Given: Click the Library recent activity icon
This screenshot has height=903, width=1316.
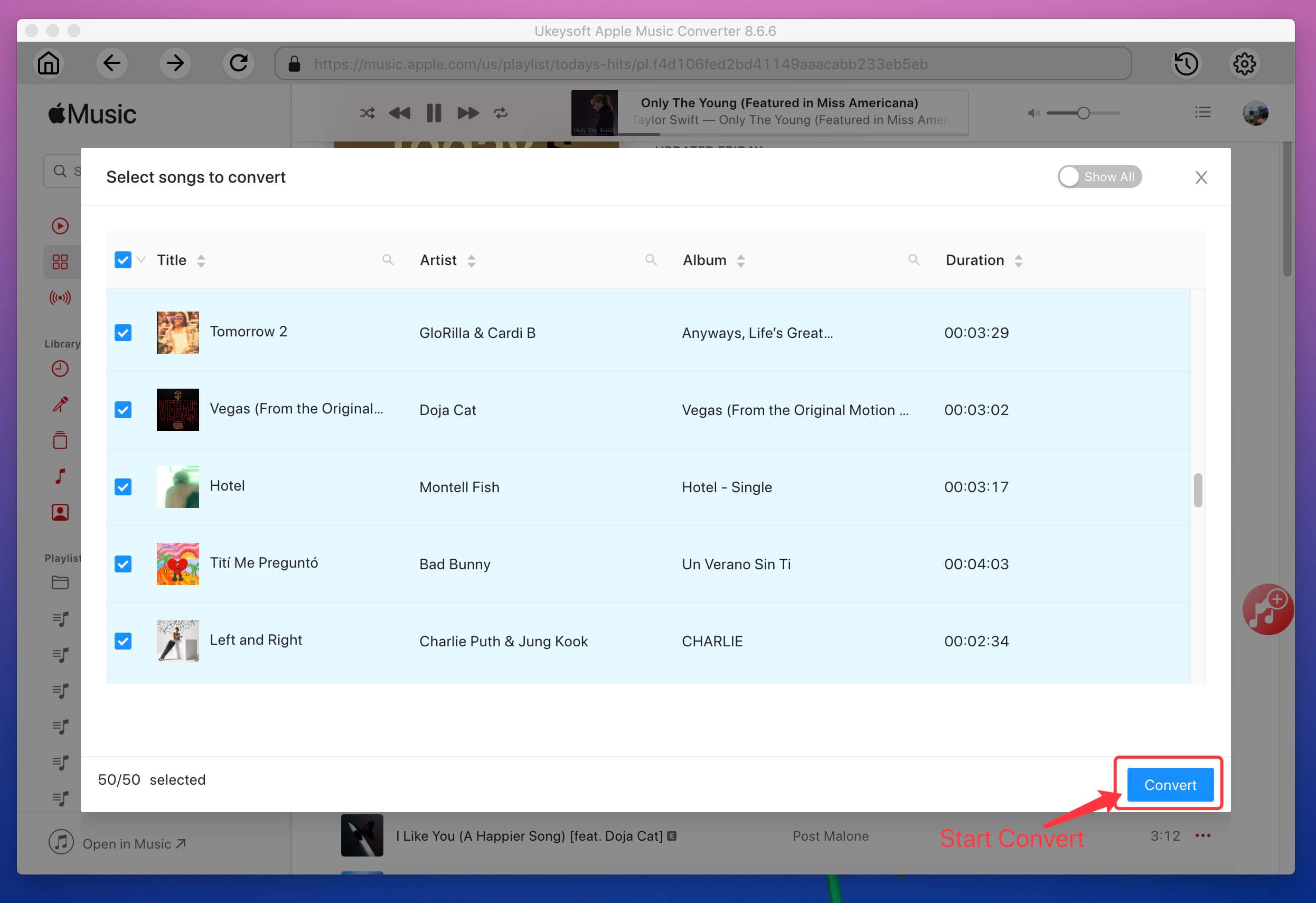Looking at the screenshot, I should pyautogui.click(x=59, y=369).
